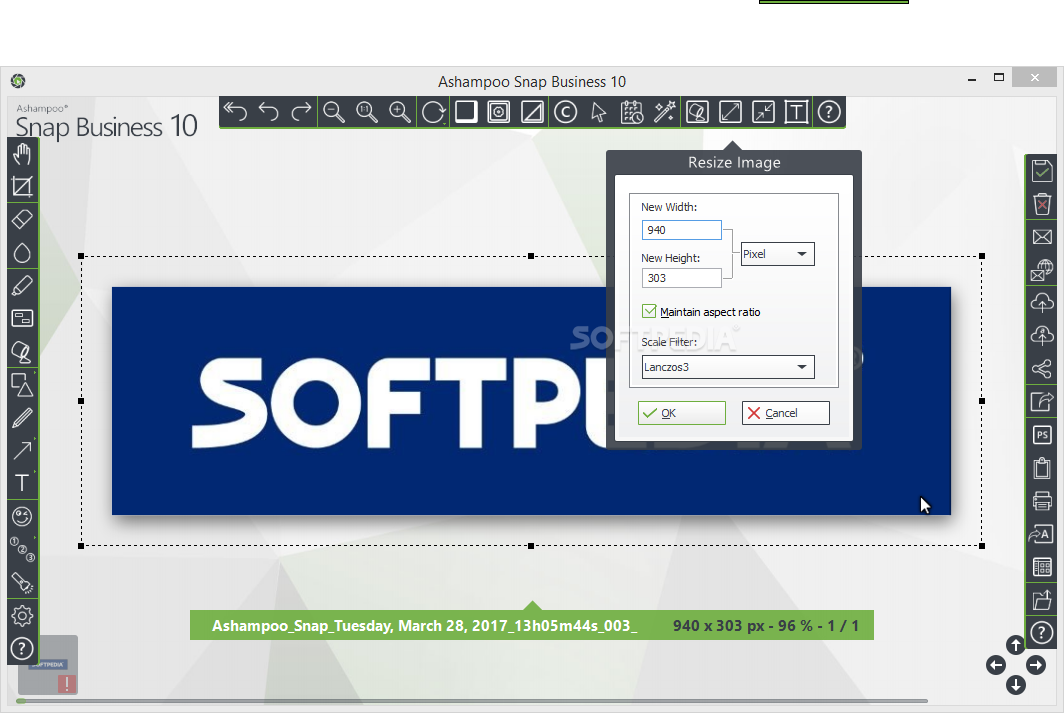This screenshot has height=713, width=1064.
Task: Redo the last edit
Action: pyautogui.click(x=301, y=112)
